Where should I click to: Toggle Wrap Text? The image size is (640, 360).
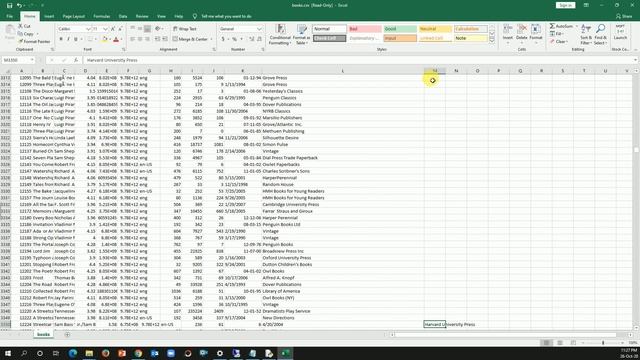pyautogui.click(x=184, y=29)
